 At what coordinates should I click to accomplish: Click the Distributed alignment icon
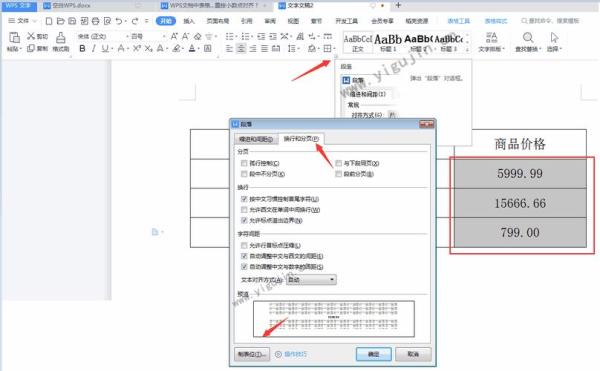276,49
